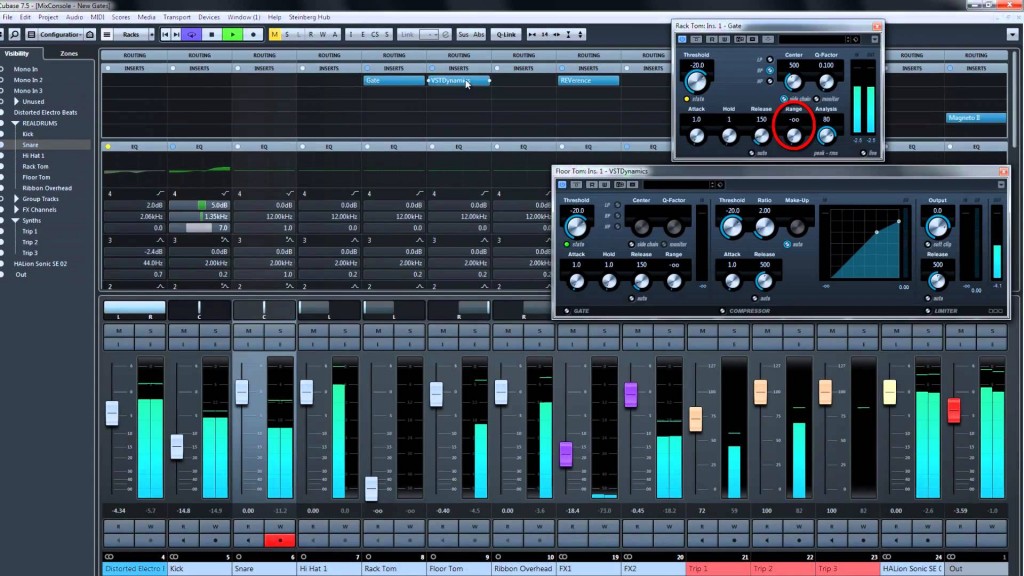This screenshot has width=1024, height=576.
Task: Click the Q-Link button
Action: tap(506, 35)
